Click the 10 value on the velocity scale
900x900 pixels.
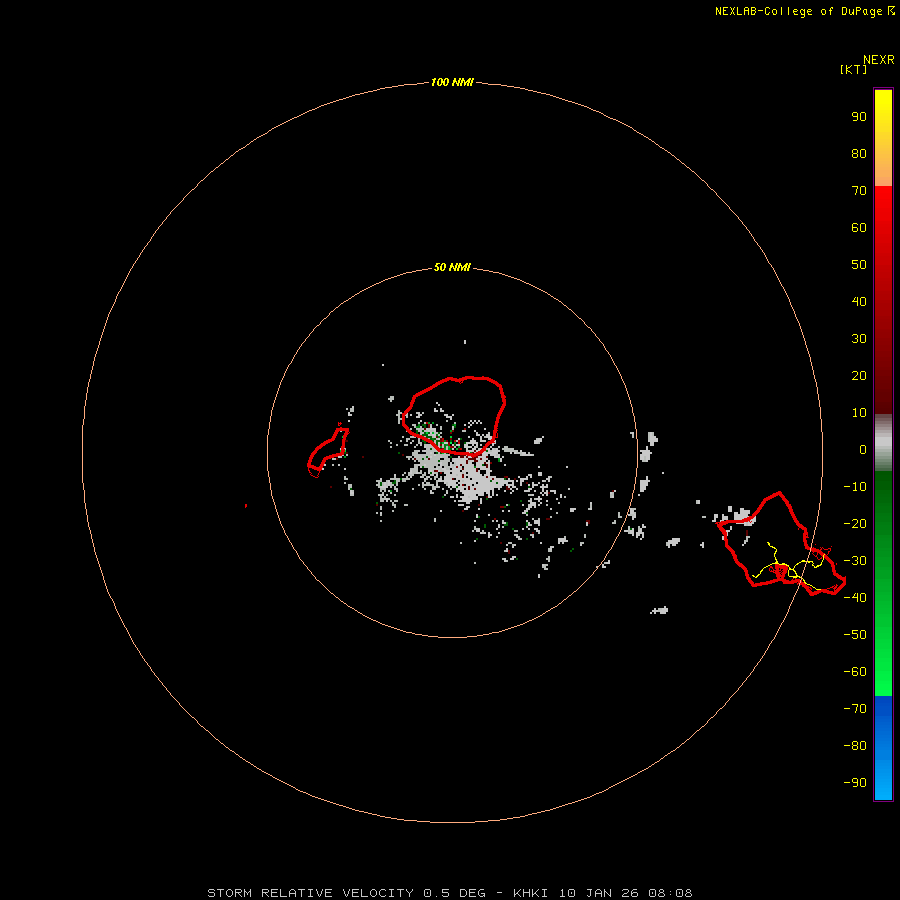click(859, 413)
